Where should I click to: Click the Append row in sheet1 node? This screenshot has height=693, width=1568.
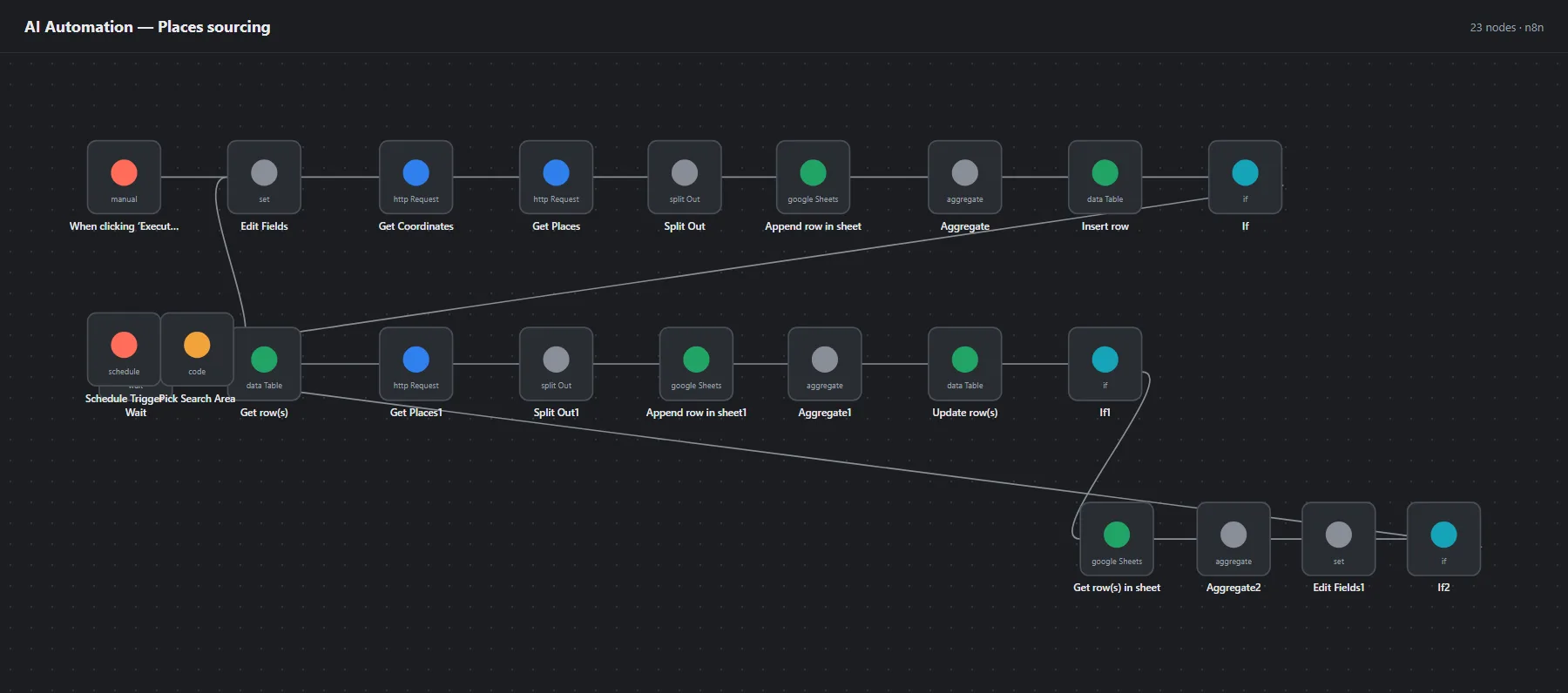(x=696, y=364)
